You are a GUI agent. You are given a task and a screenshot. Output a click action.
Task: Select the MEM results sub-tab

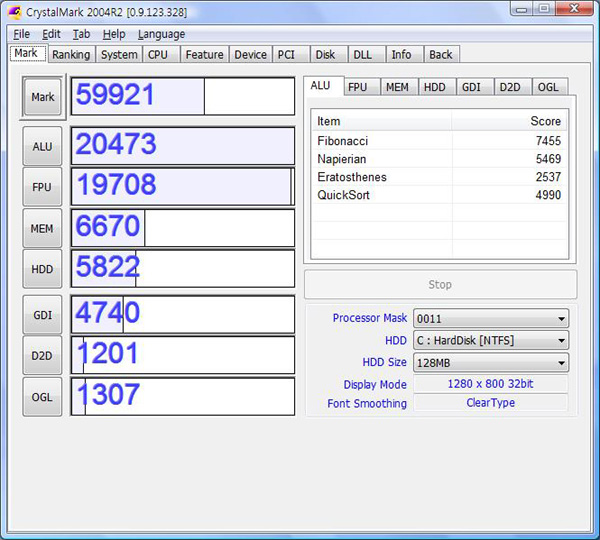click(x=397, y=87)
